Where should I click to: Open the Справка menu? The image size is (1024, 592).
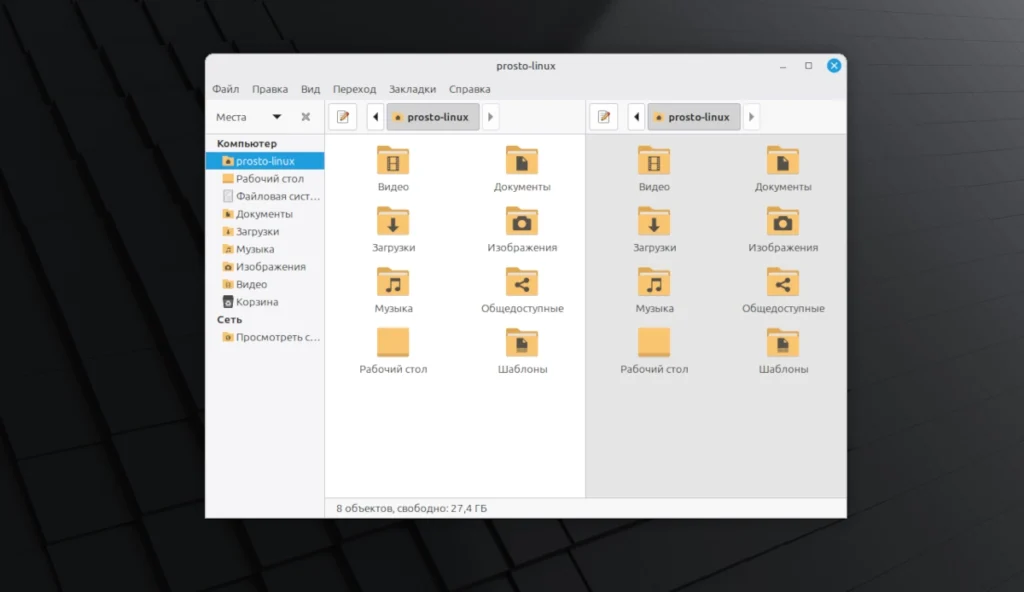pos(470,89)
